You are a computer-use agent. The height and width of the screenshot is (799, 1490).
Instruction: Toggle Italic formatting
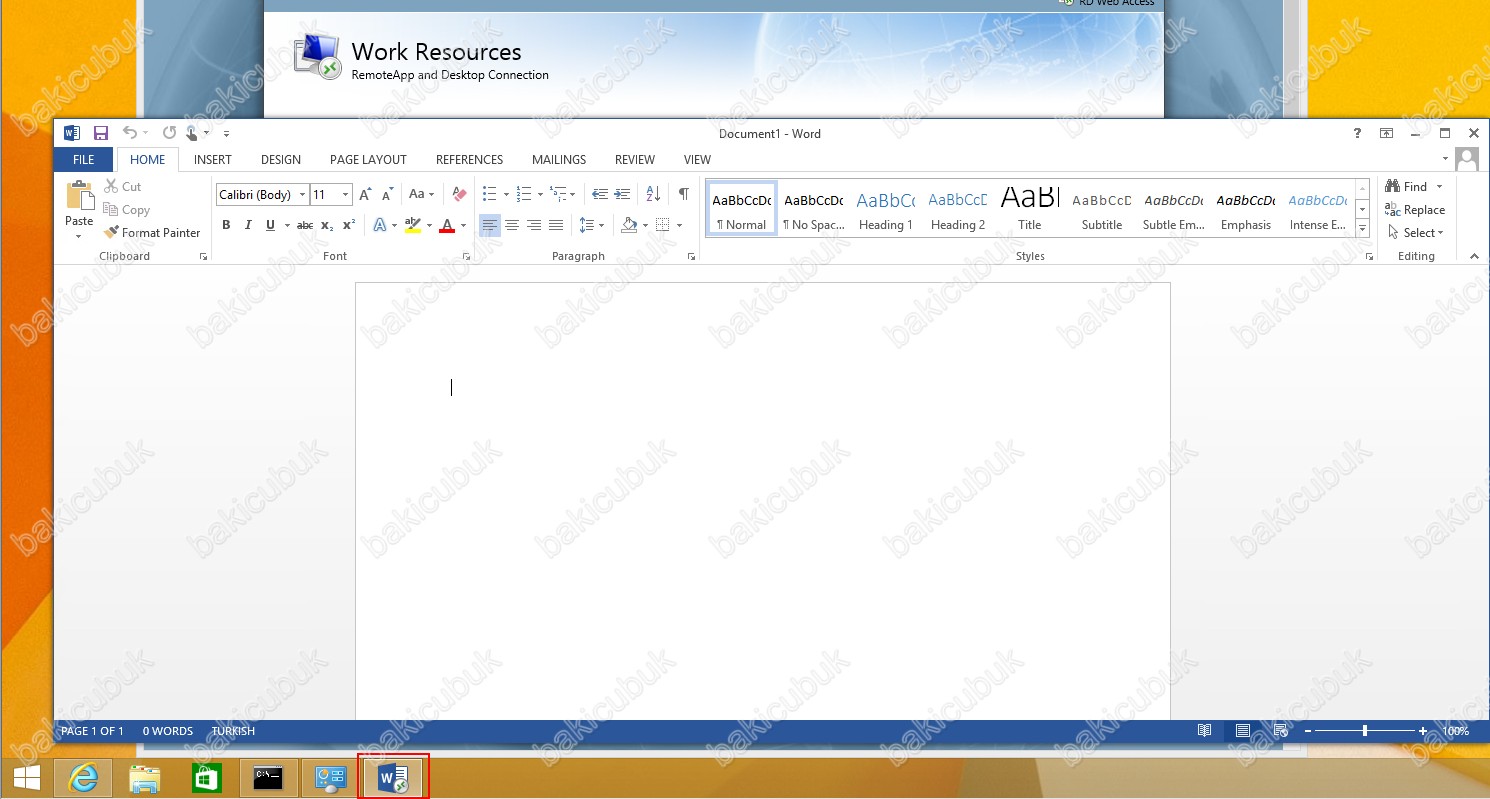[248, 226]
